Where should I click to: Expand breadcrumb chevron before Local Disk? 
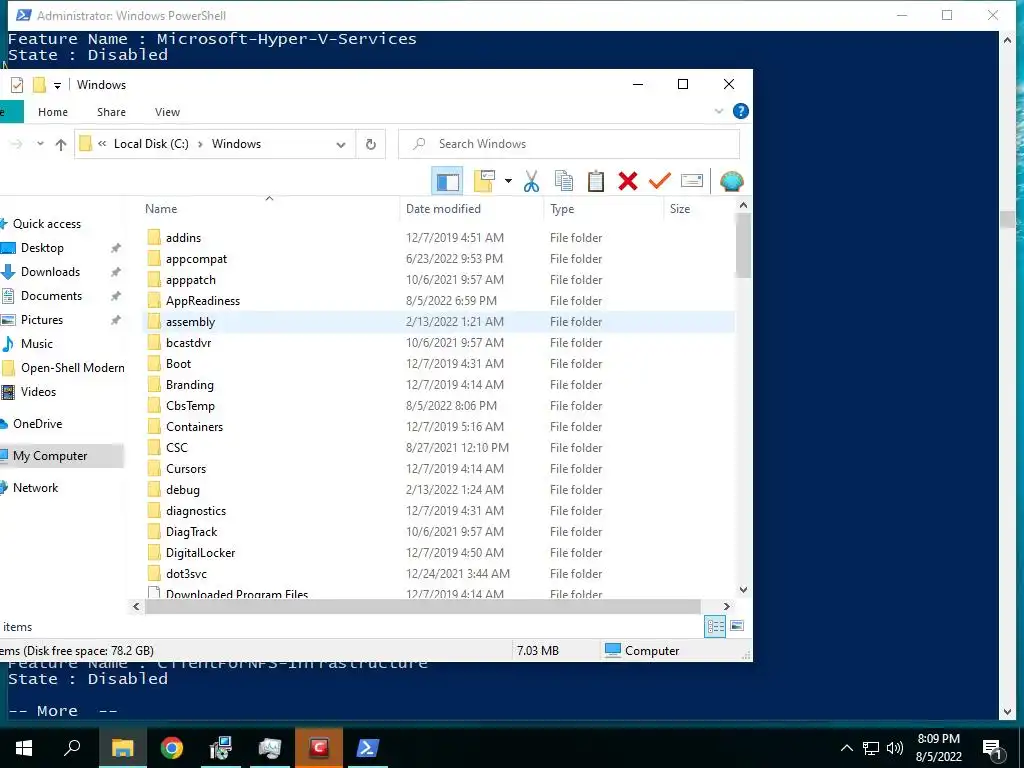tap(102, 144)
